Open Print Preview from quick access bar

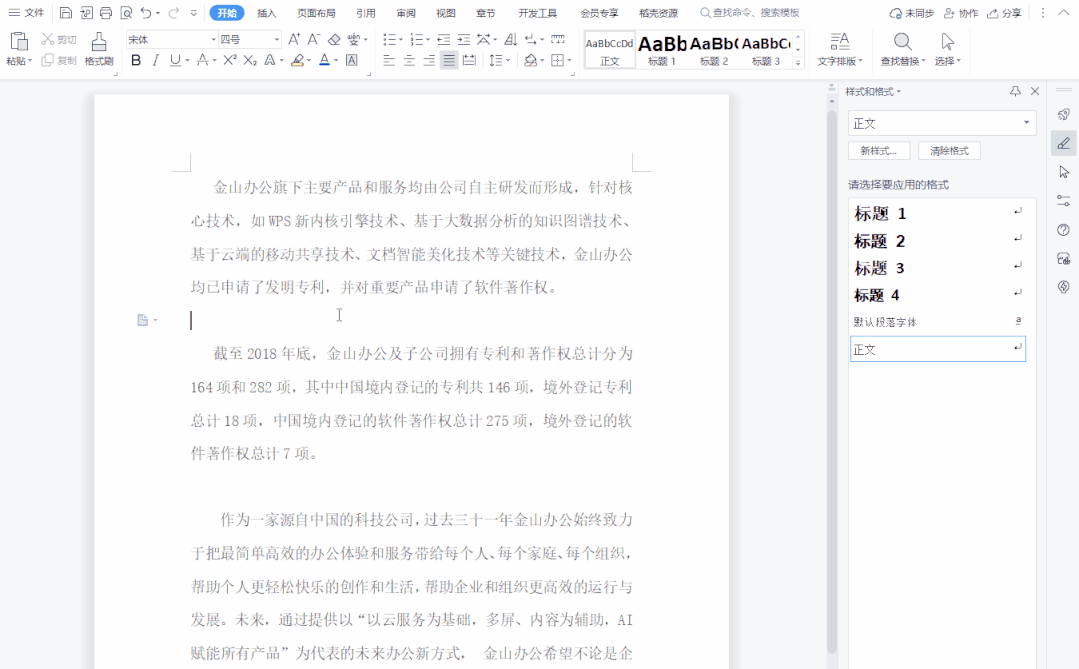[x=126, y=12]
